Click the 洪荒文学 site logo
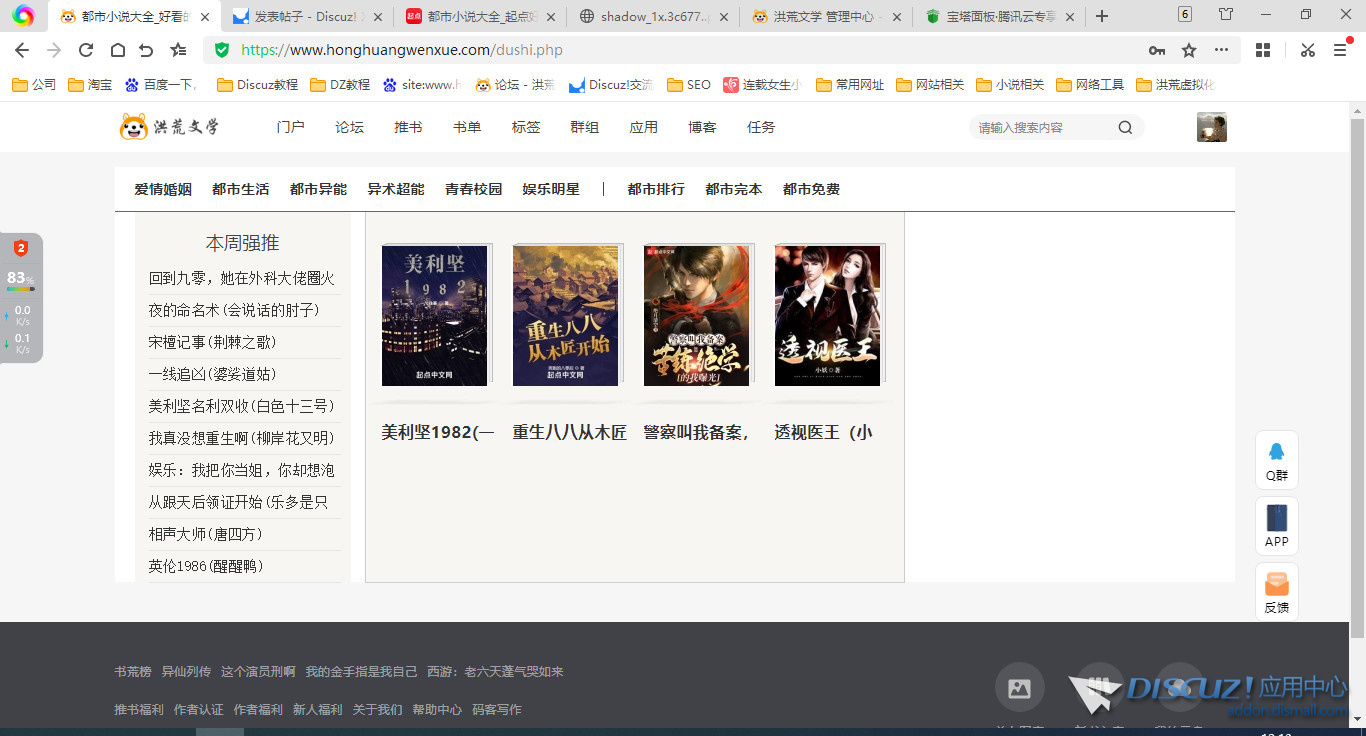This screenshot has width=1366, height=736. pyautogui.click(x=168, y=127)
